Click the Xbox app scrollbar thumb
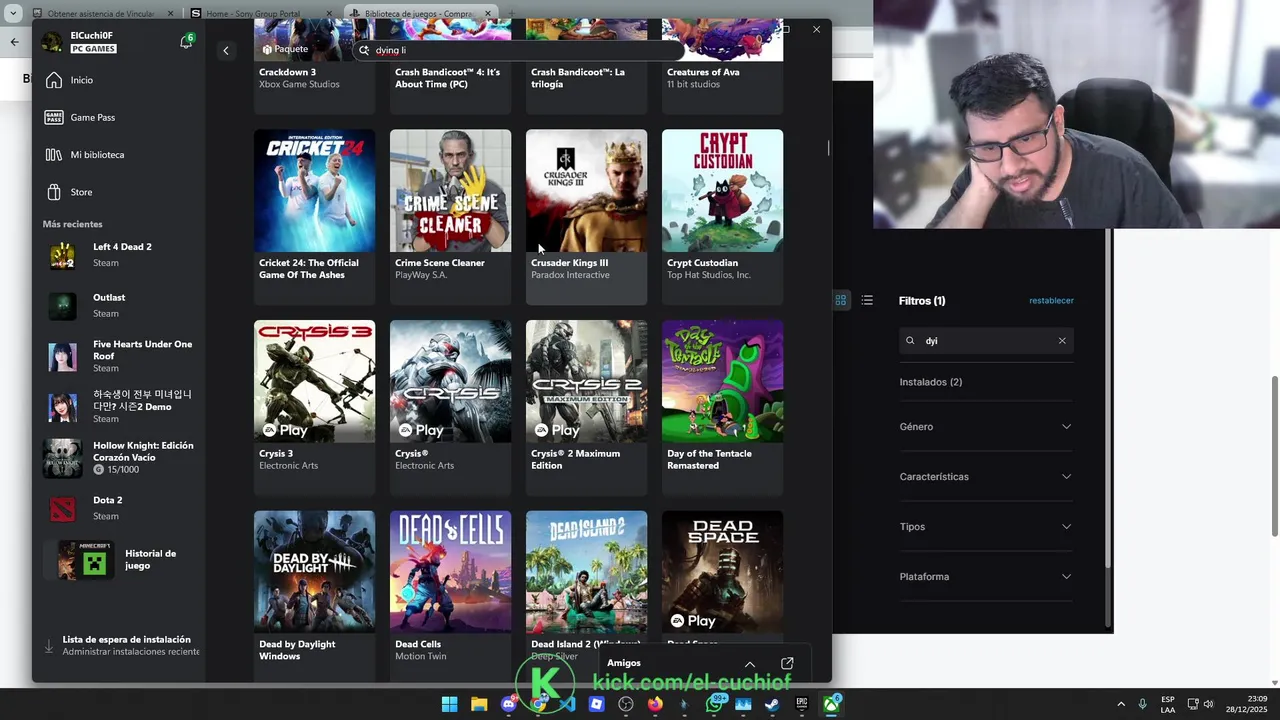 click(x=828, y=148)
